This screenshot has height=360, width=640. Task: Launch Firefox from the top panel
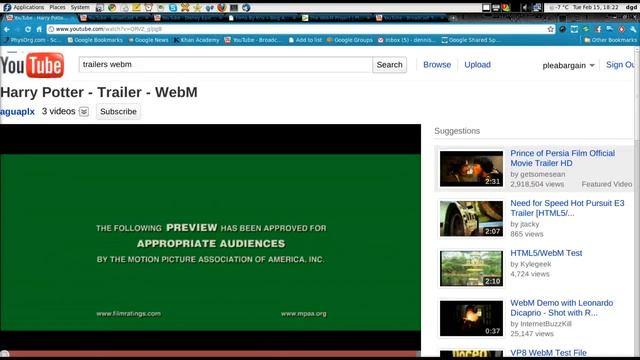(221, 7)
